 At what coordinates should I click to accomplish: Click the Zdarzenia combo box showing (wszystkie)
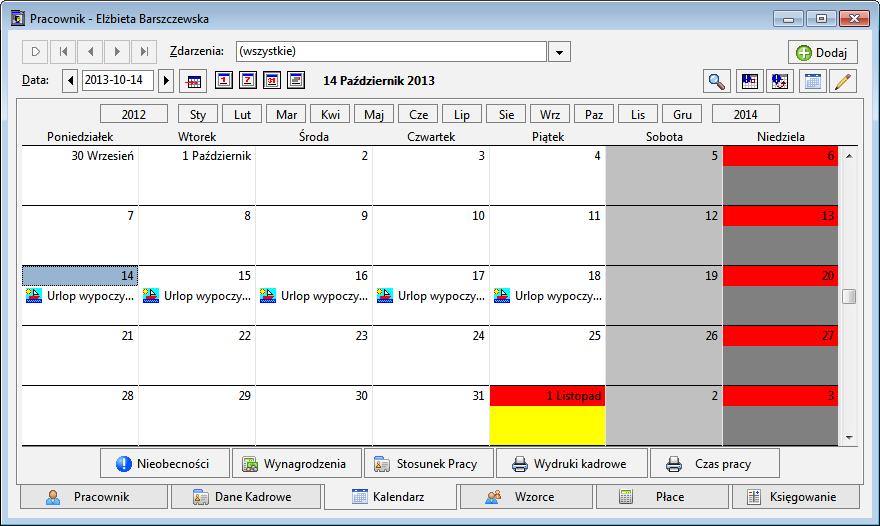[391, 51]
